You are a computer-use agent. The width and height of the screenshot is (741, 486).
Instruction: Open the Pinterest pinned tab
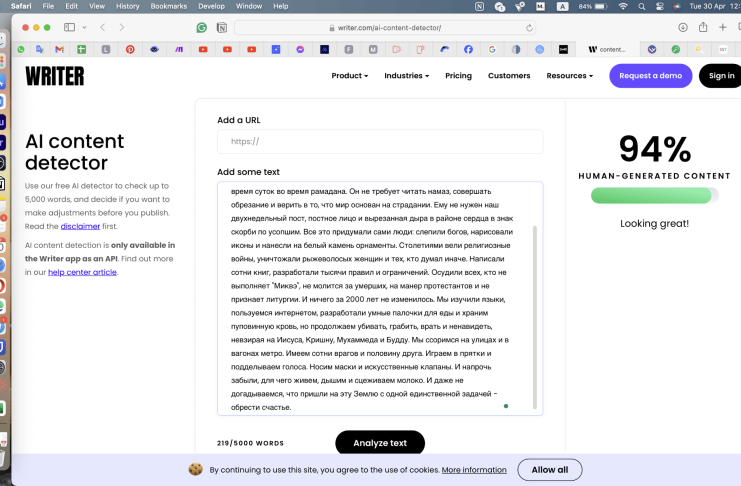coord(130,49)
